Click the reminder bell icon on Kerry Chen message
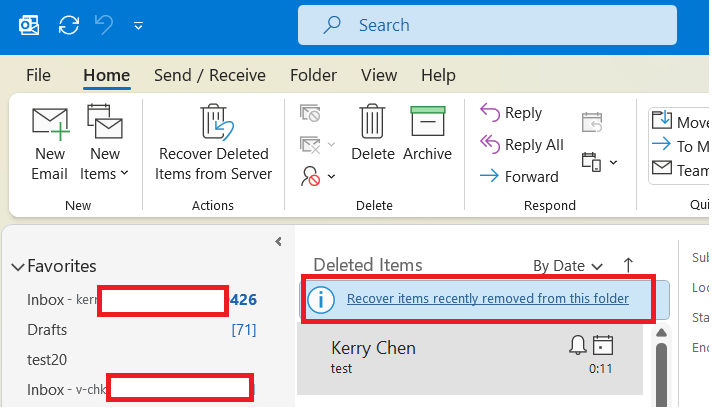 (x=578, y=345)
